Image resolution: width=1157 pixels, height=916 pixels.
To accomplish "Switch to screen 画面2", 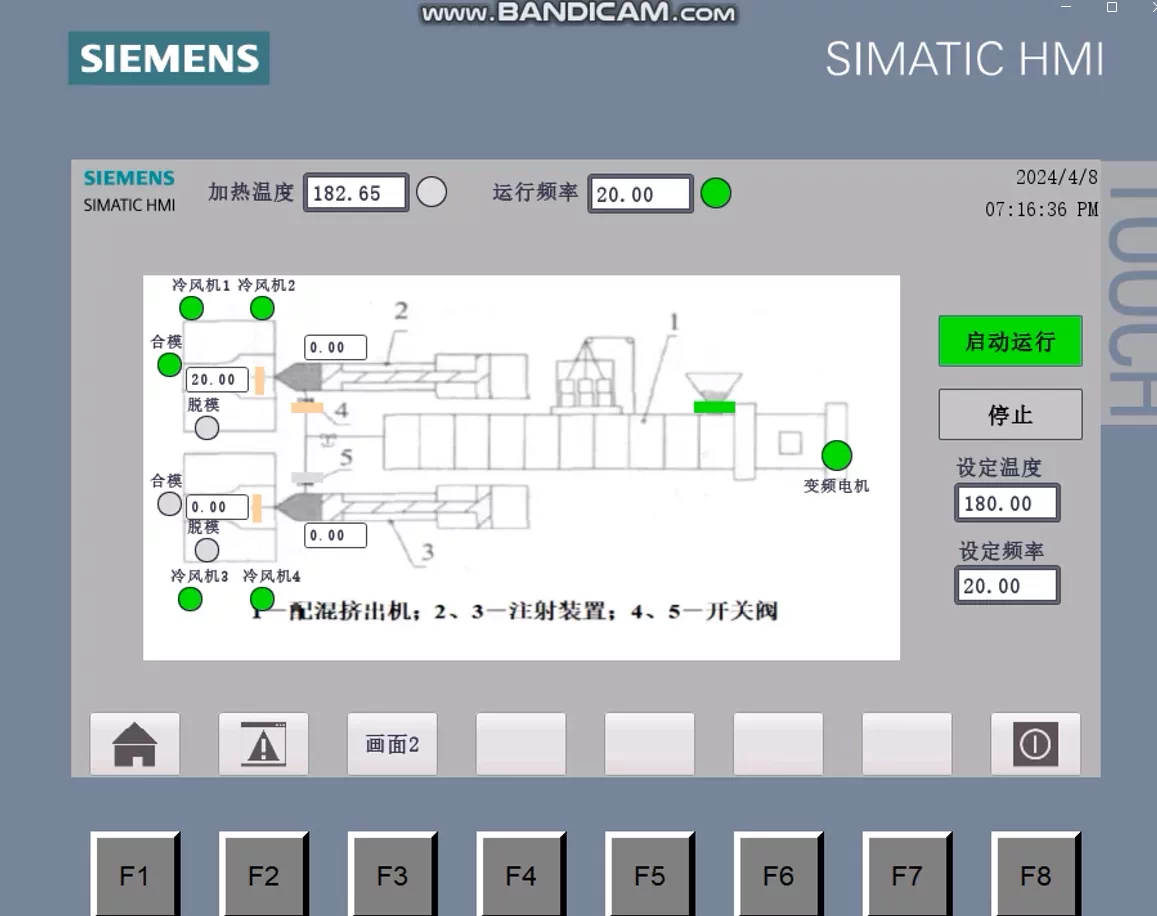I will click(x=392, y=743).
